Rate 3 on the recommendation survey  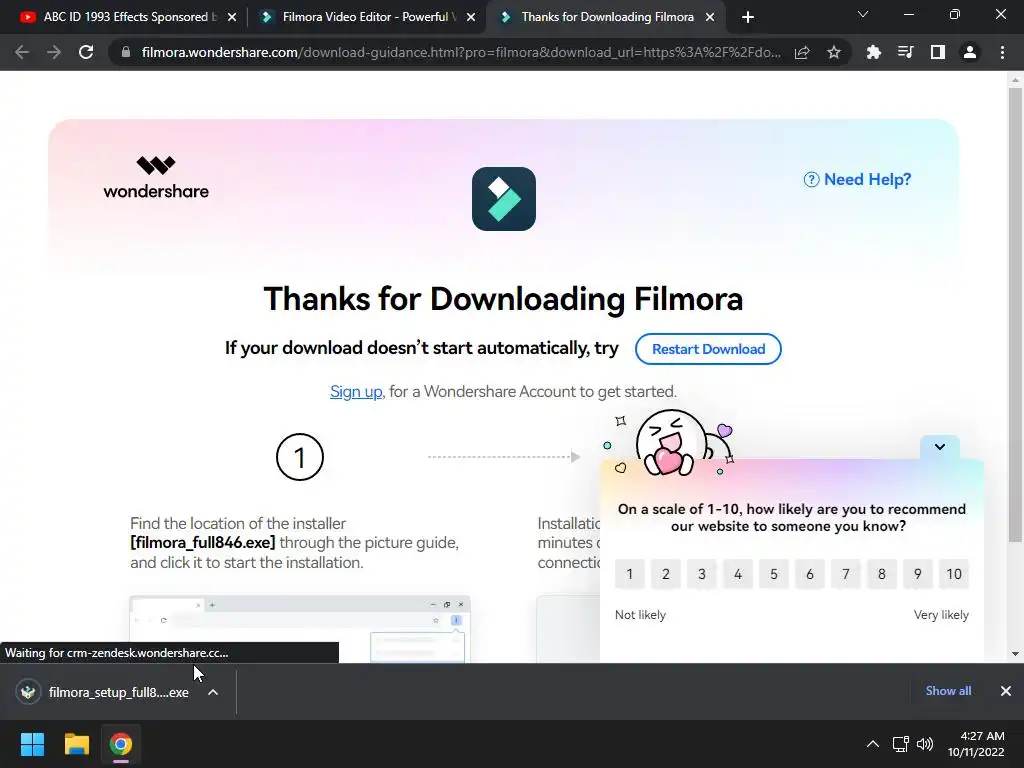pos(701,574)
